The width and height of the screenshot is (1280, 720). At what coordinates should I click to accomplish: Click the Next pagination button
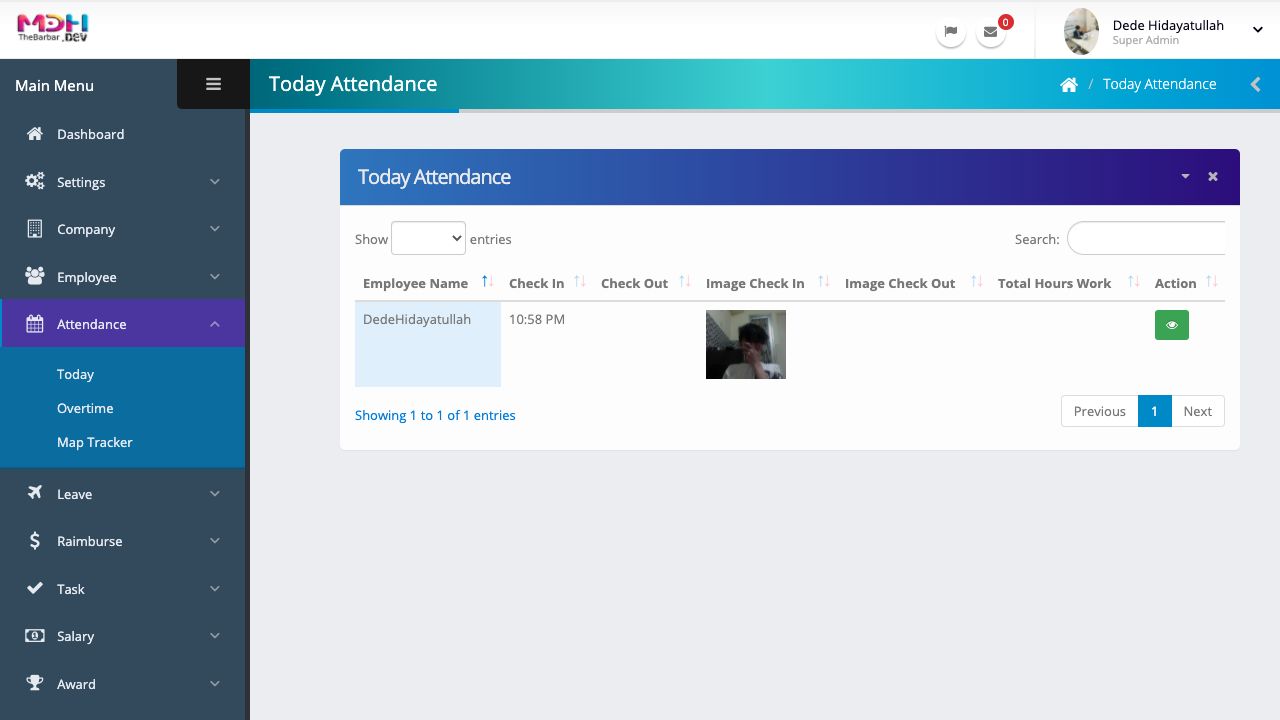pyautogui.click(x=1197, y=411)
